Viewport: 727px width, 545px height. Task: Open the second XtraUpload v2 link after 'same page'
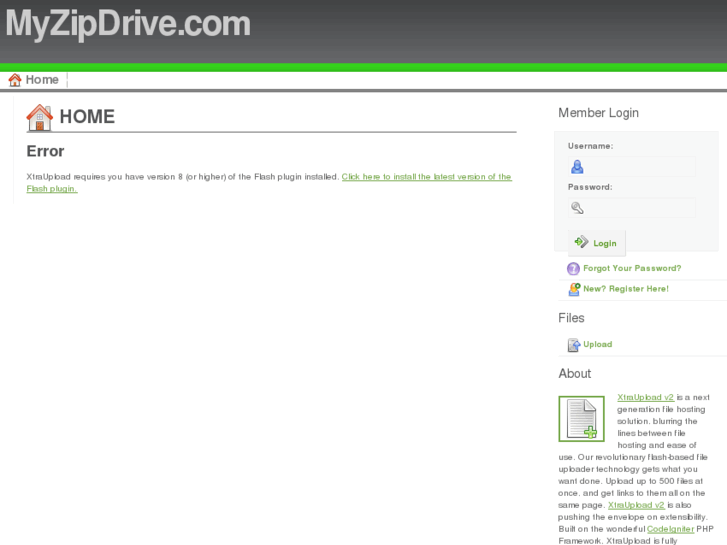(636, 505)
